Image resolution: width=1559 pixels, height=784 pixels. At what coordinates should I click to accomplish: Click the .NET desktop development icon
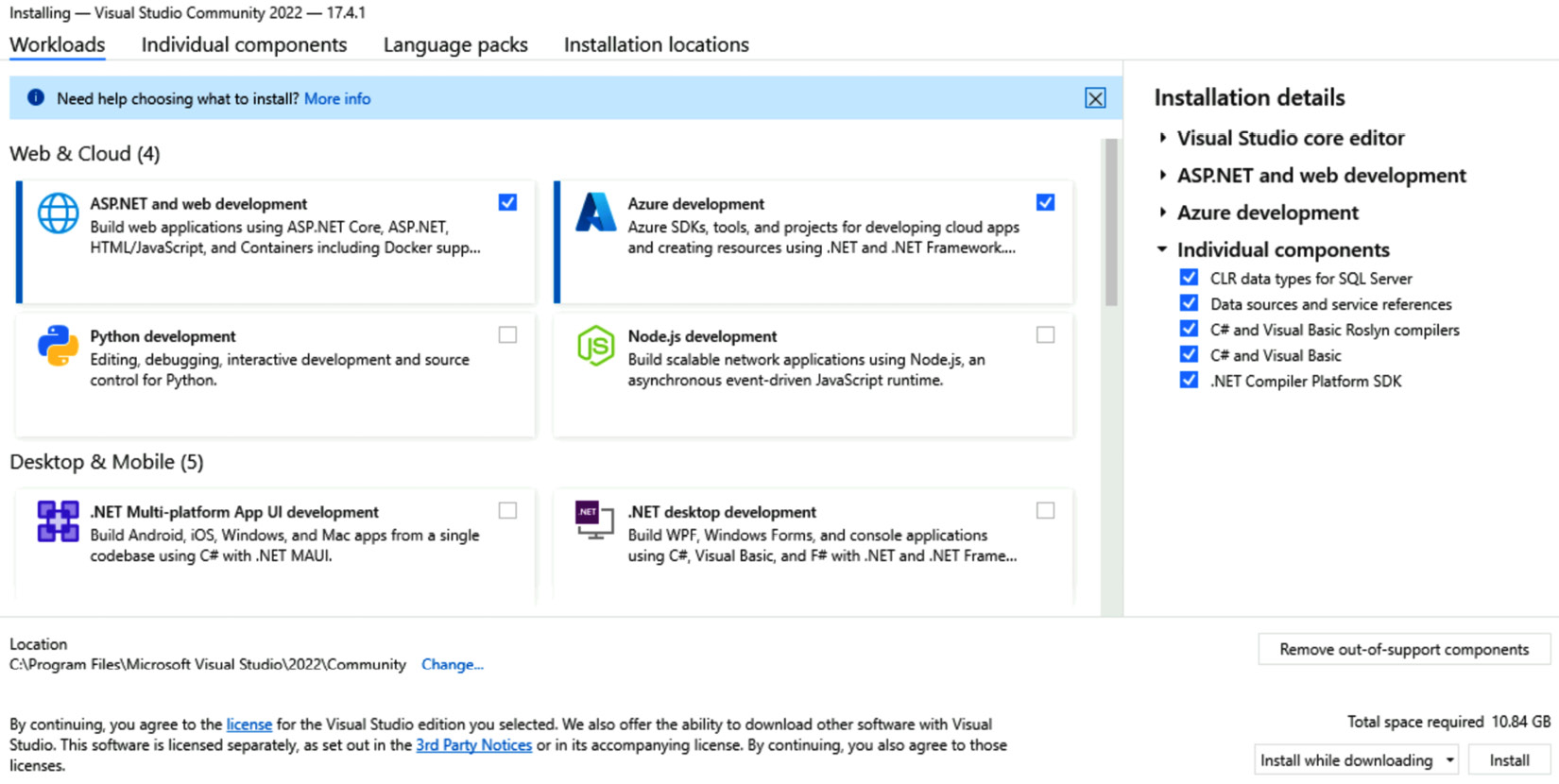tap(595, 520)
